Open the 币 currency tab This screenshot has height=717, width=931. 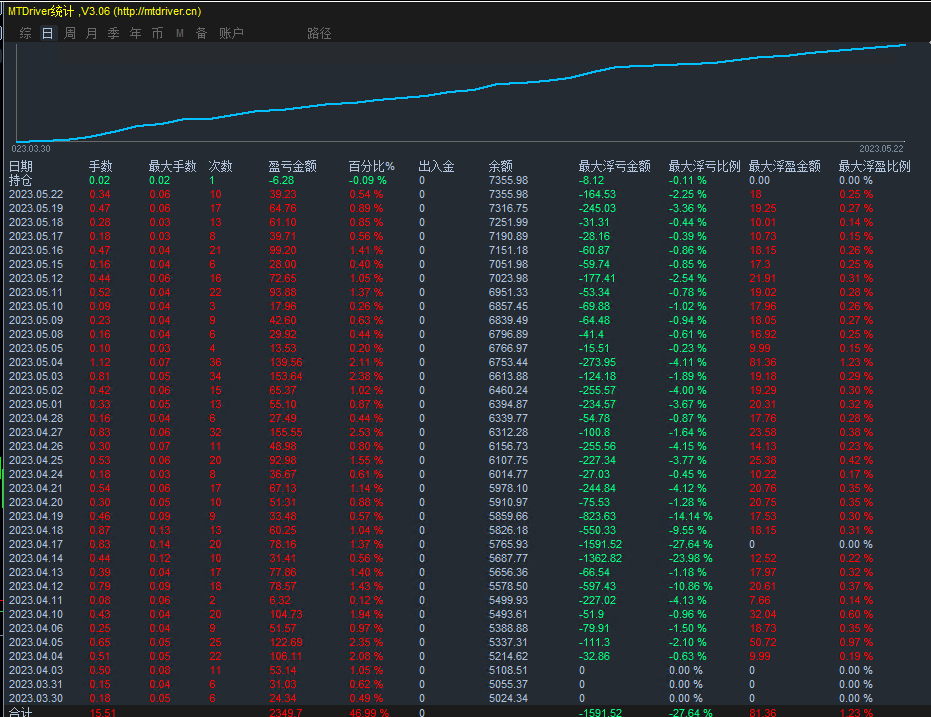(157, 33)
